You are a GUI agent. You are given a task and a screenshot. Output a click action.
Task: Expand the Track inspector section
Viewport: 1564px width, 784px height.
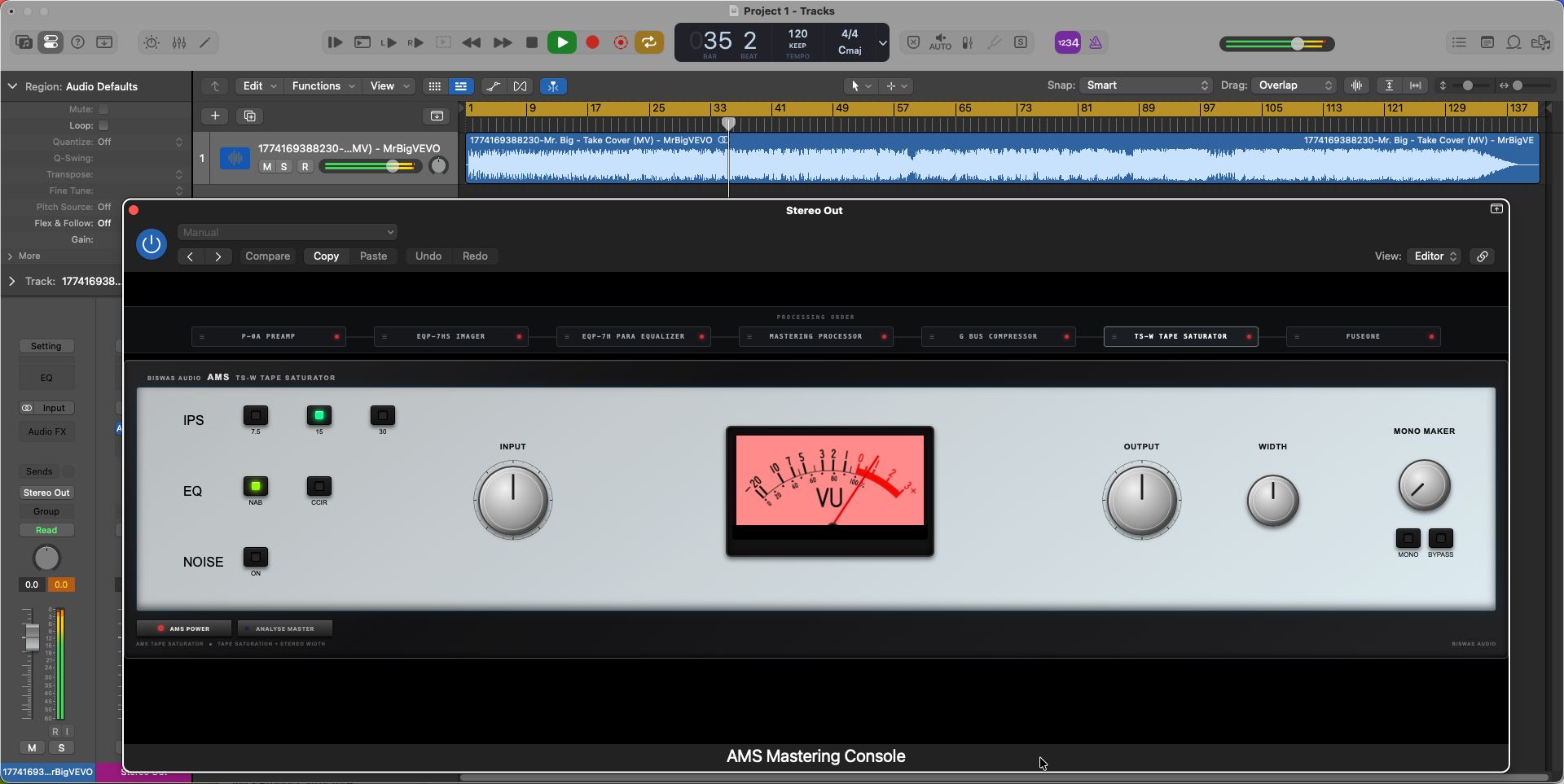pos(11,281)
